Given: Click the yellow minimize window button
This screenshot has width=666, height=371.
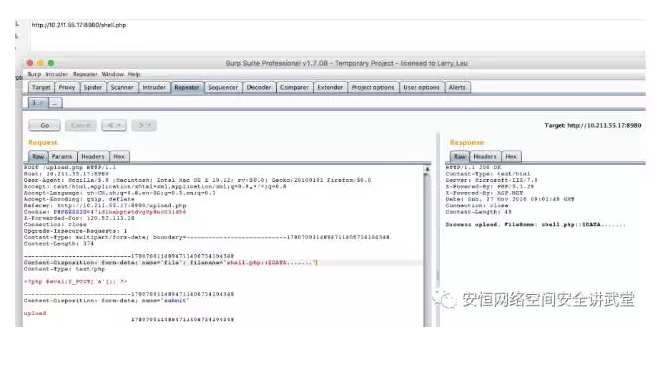Looking at the screenshot, I should tap(40, 63).
